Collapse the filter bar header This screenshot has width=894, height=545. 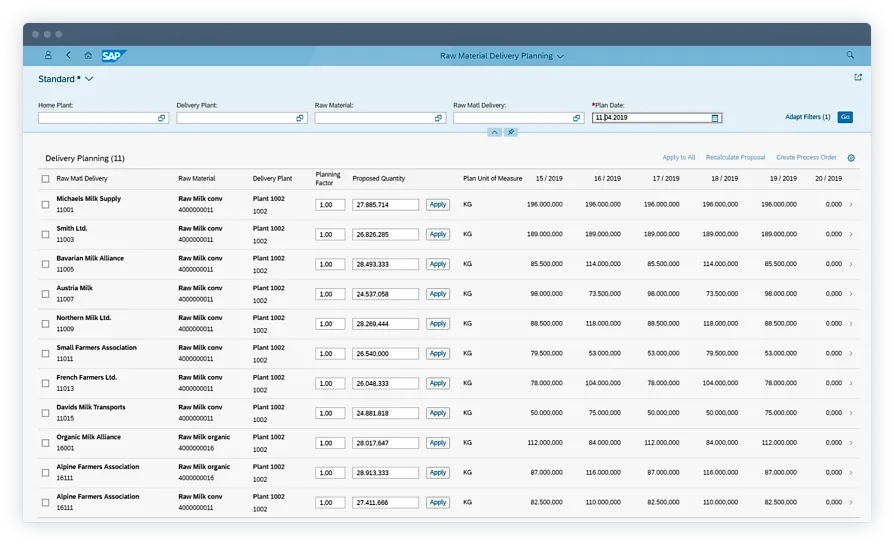(x=493, y=132)
